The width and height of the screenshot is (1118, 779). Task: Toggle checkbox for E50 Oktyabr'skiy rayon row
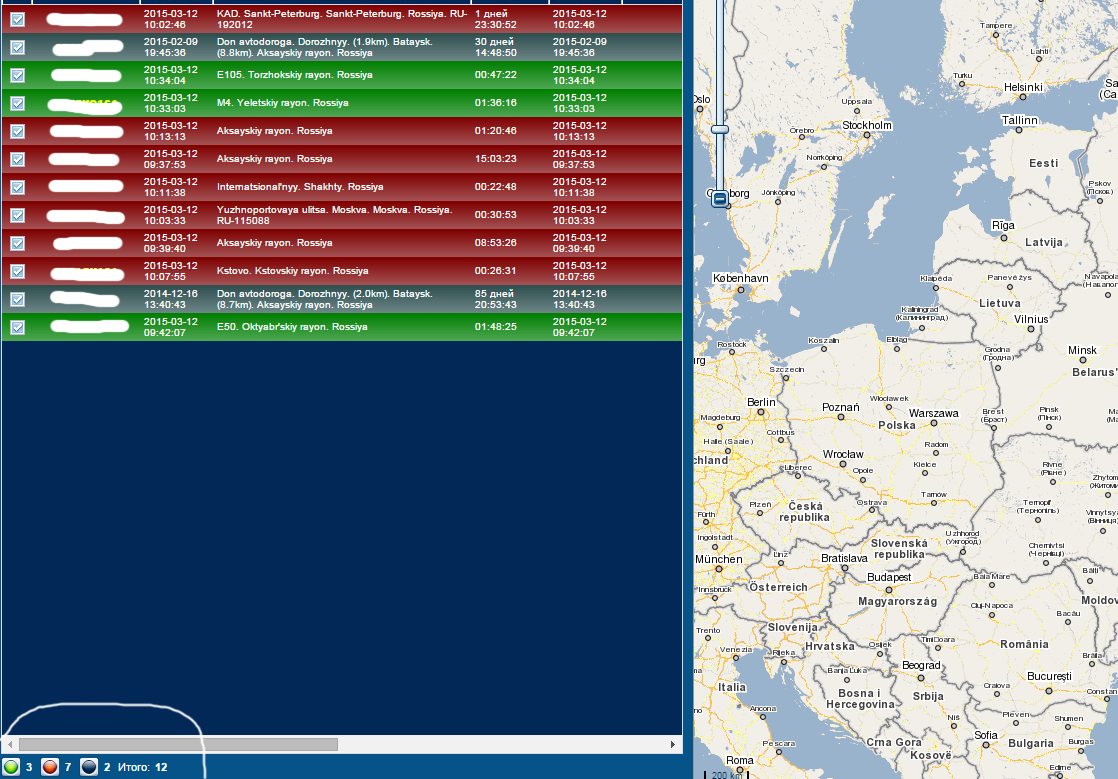coord(17,327)
